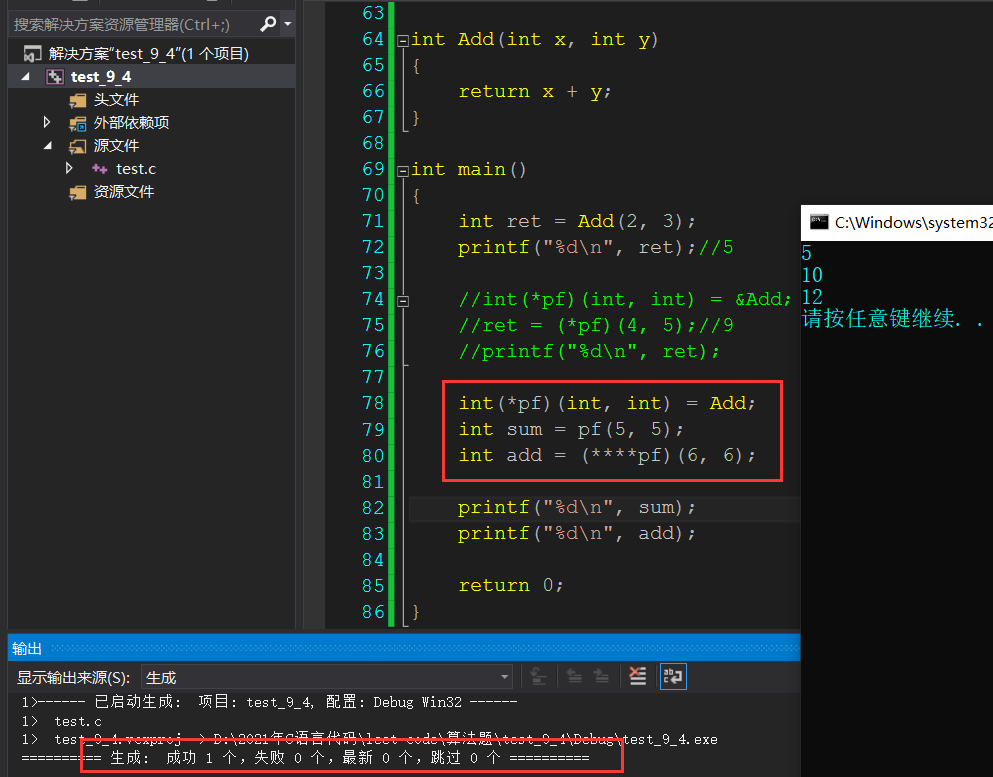Click console output line "5"
The height and width of the screenshot is (777, 993).
(x=806, y=253)
